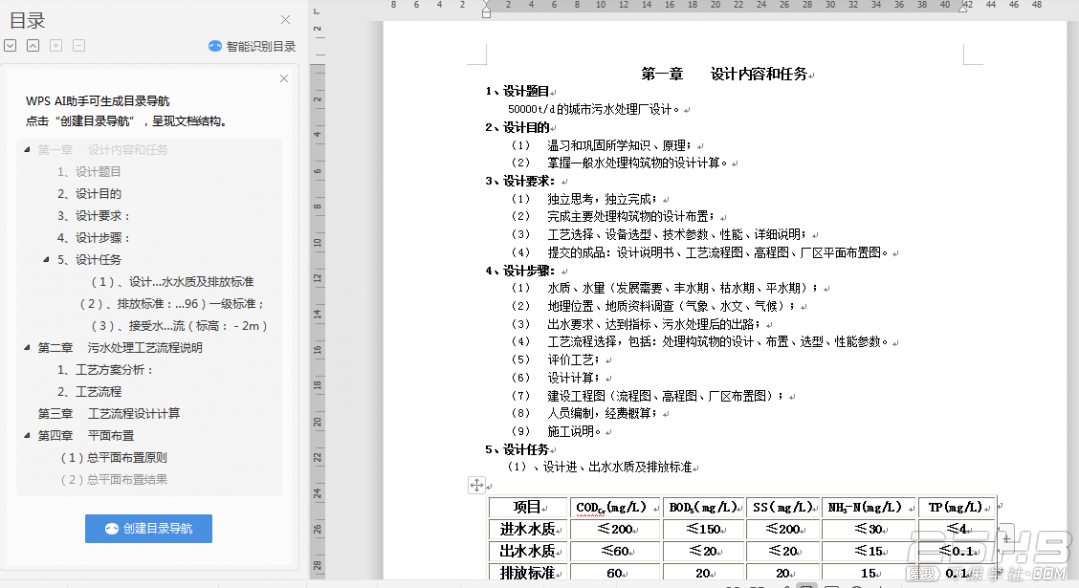Click table row label 进水水质
Image resolution: width=1079 pixels, height=588 pixels.
pyautogui.click(x=528, y=529)
